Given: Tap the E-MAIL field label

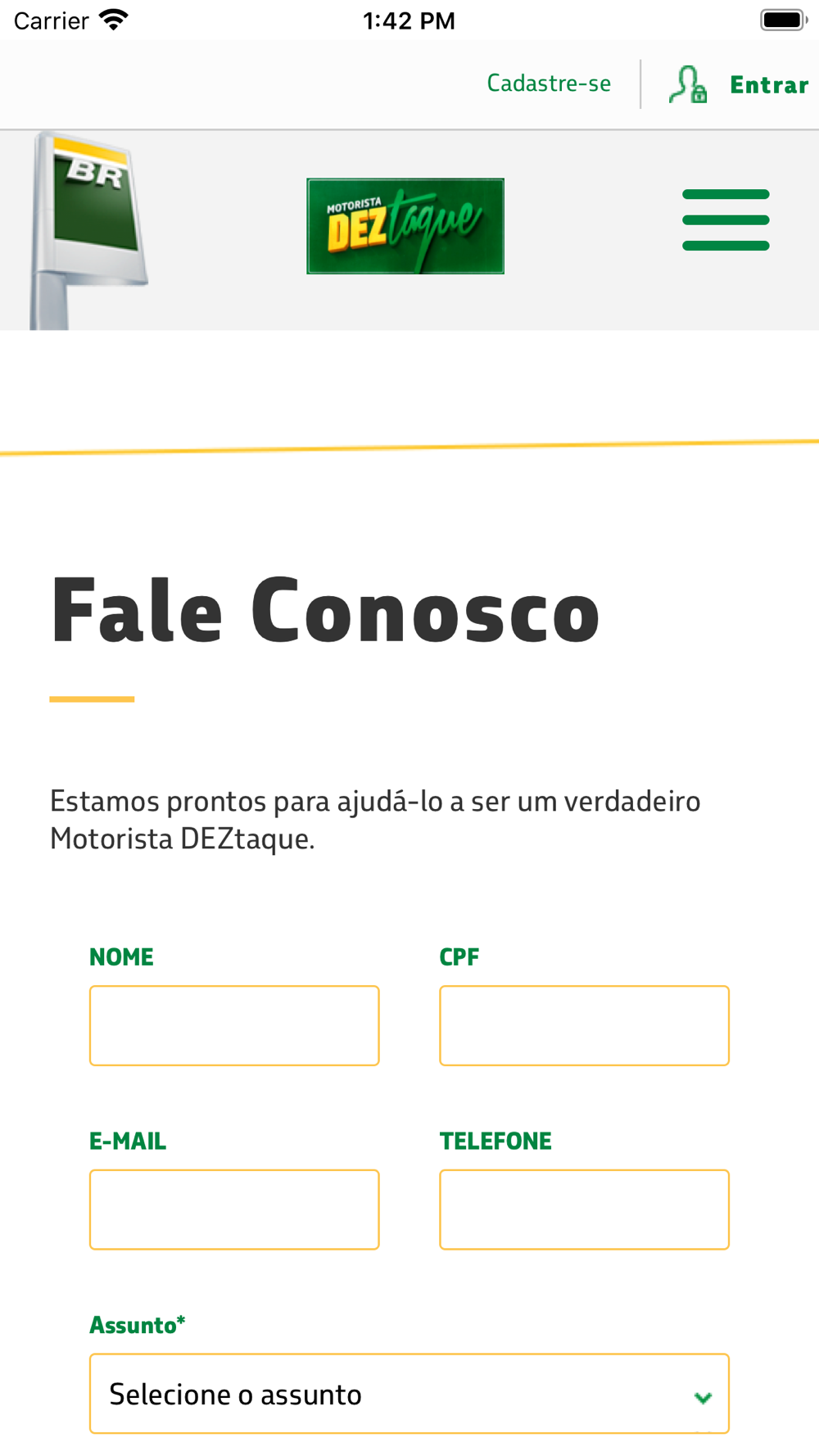Looking at the screenshot, I should click(128, 1141).
